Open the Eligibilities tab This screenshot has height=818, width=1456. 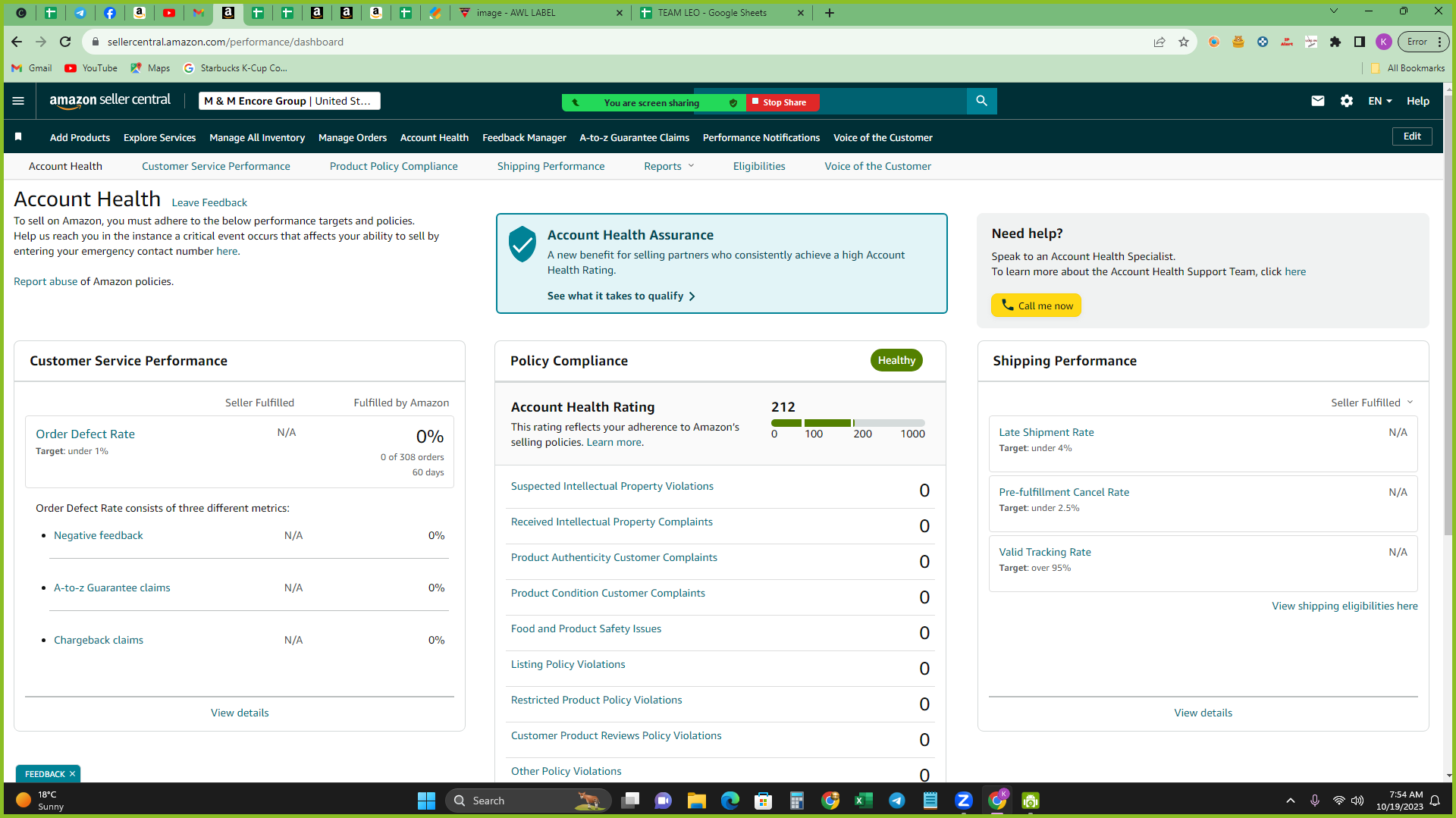pyautogui.click(x=759, y=166)
